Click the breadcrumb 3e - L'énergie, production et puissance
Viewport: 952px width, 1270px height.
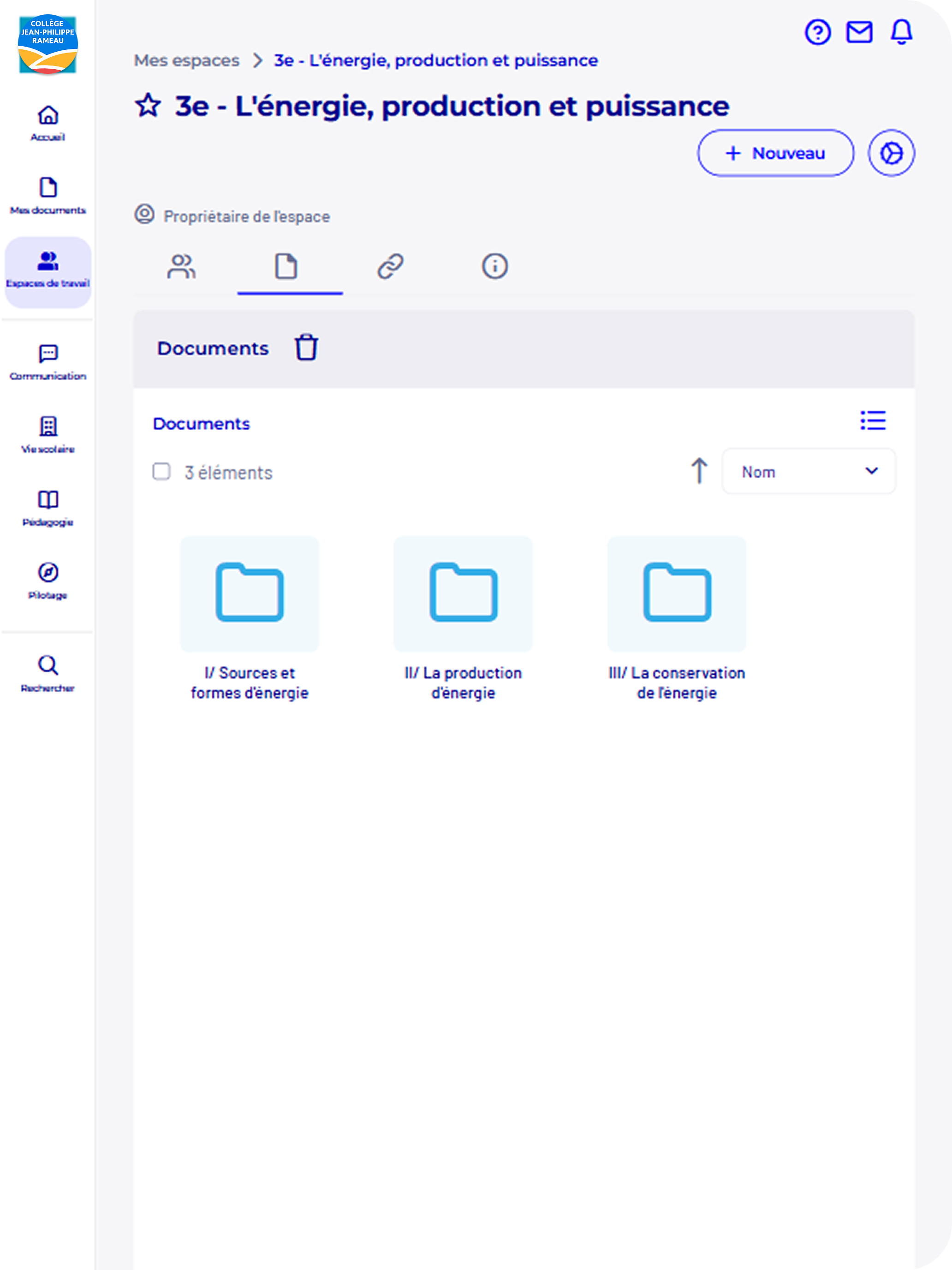click(x=436, y=60)
